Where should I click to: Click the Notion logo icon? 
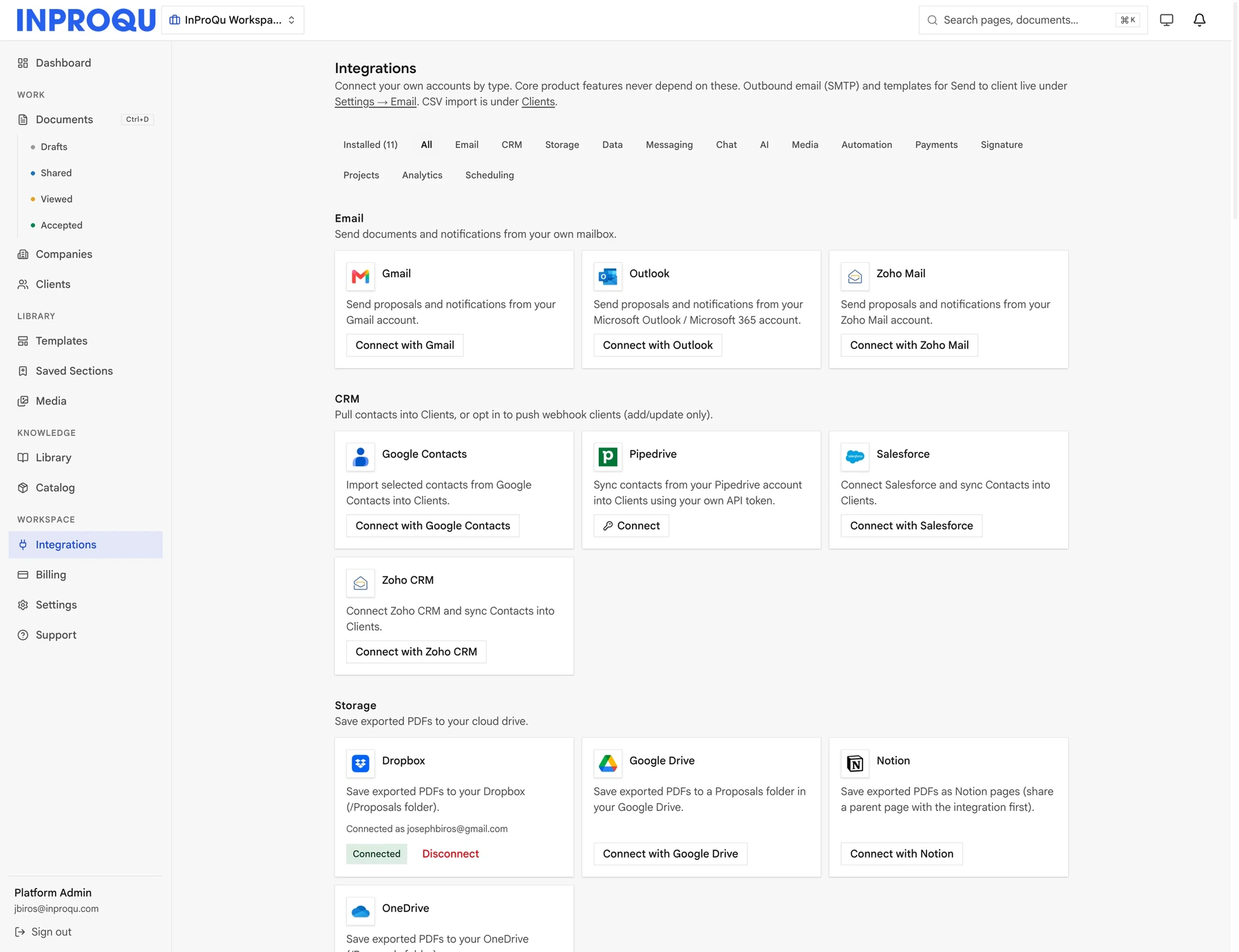[855, 763]
